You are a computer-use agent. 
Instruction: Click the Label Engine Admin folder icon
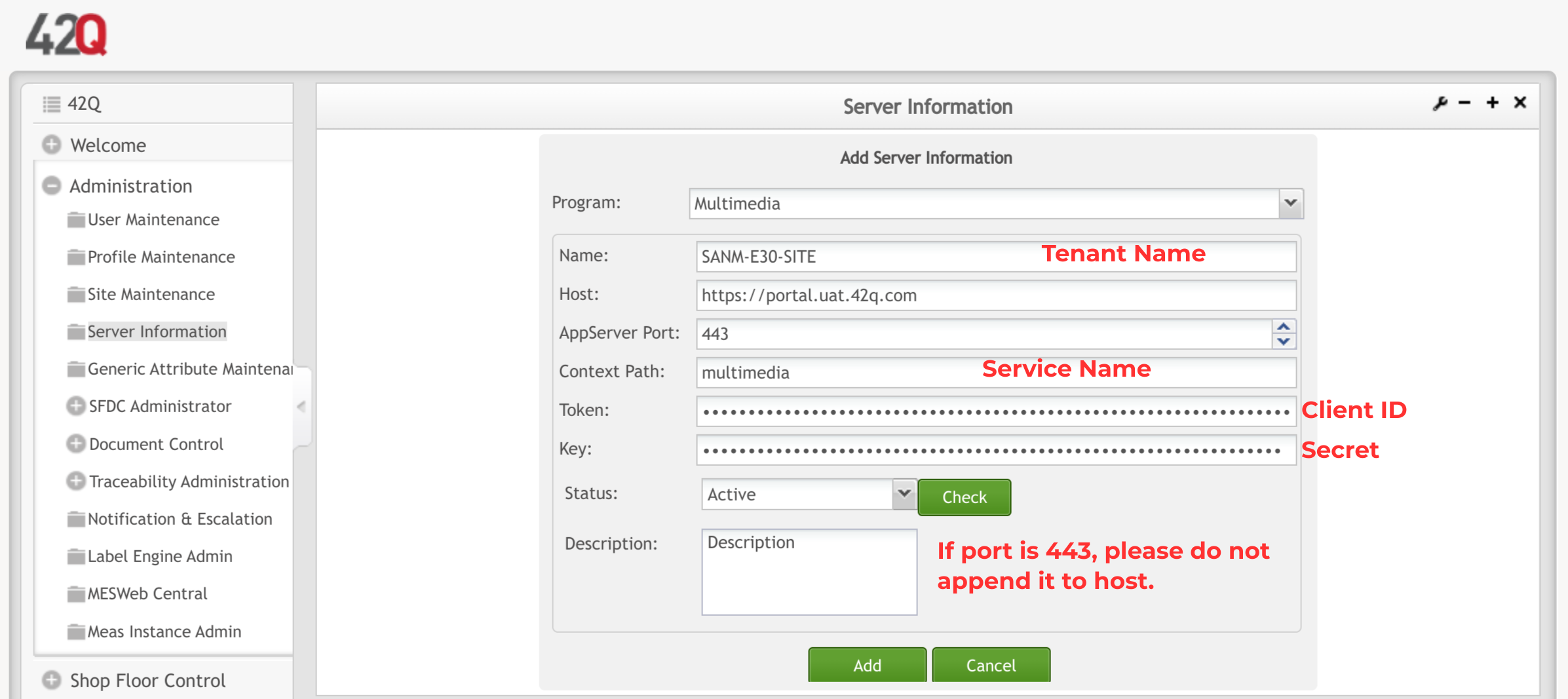76,556
